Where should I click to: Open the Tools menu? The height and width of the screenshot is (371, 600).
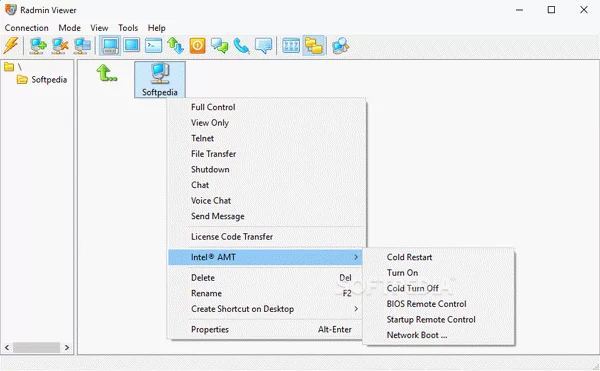128,28
